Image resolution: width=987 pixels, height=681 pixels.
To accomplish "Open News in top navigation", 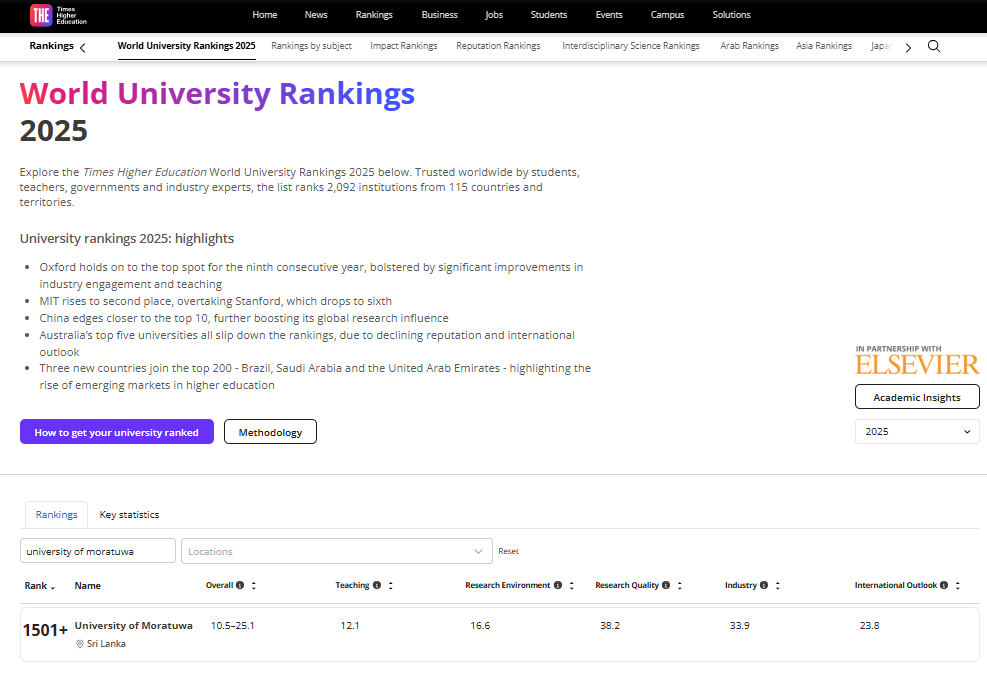I will pyautogui.click(x=316, y=15).
